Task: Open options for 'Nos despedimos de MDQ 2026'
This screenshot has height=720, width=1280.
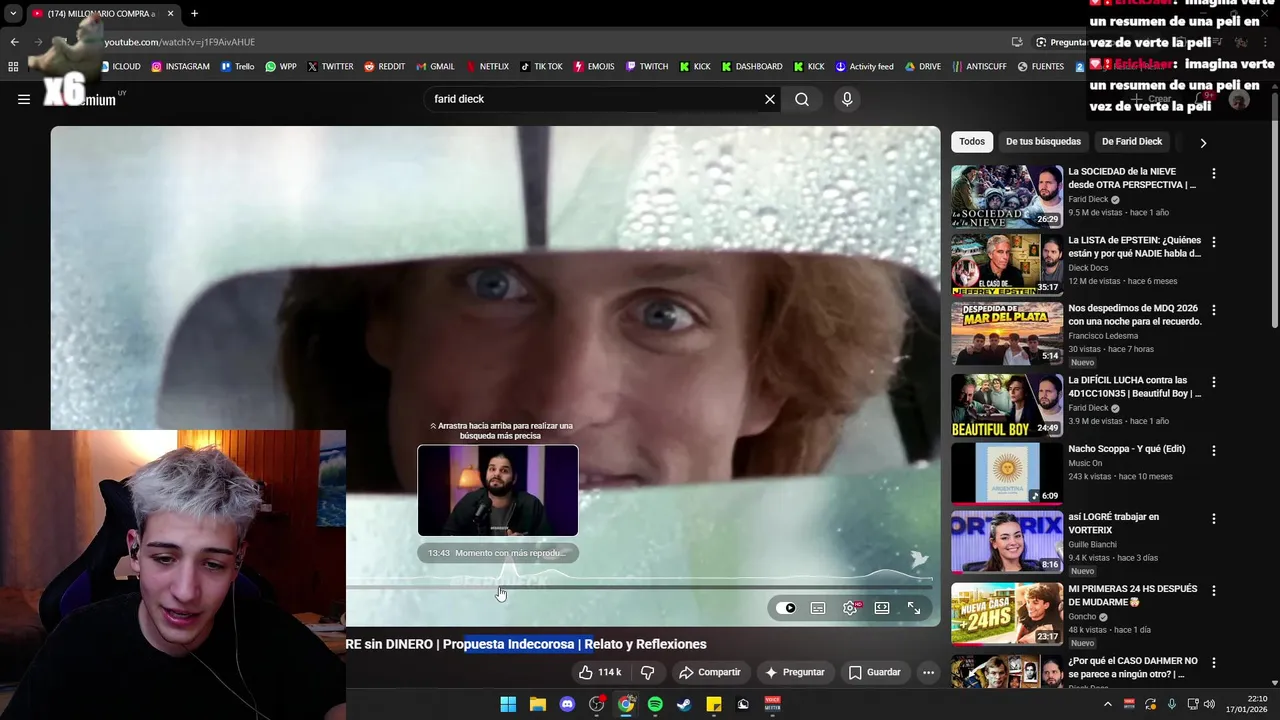Action: tap(1214, 310)
